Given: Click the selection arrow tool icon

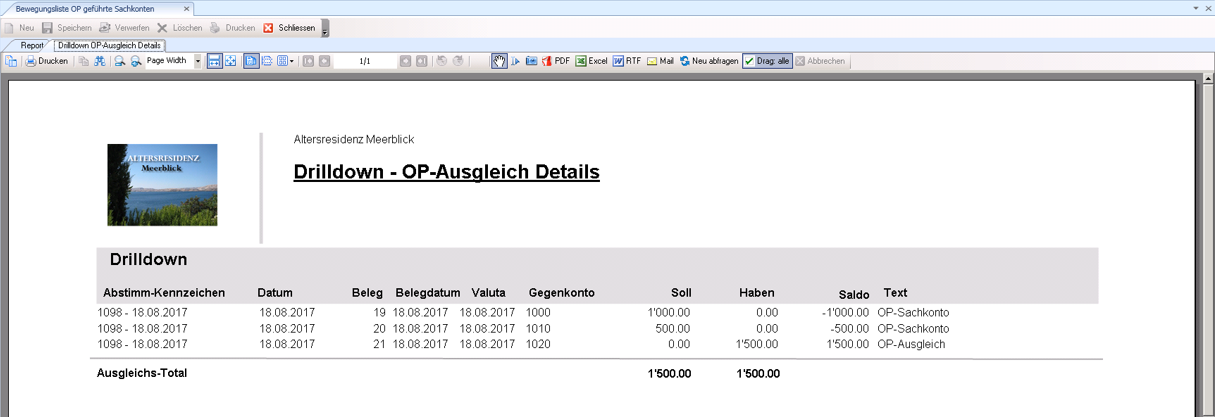Looking at the screenshot, I should tap(515, 61).
